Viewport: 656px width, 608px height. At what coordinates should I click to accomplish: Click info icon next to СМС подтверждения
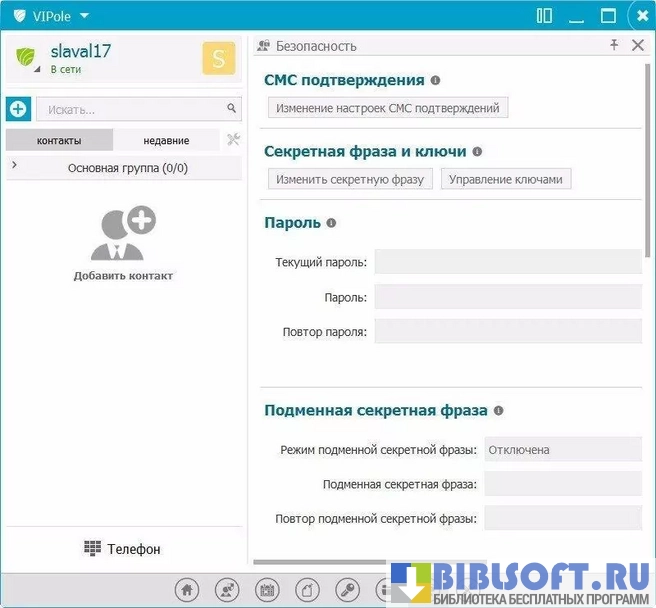pos(435,81)
